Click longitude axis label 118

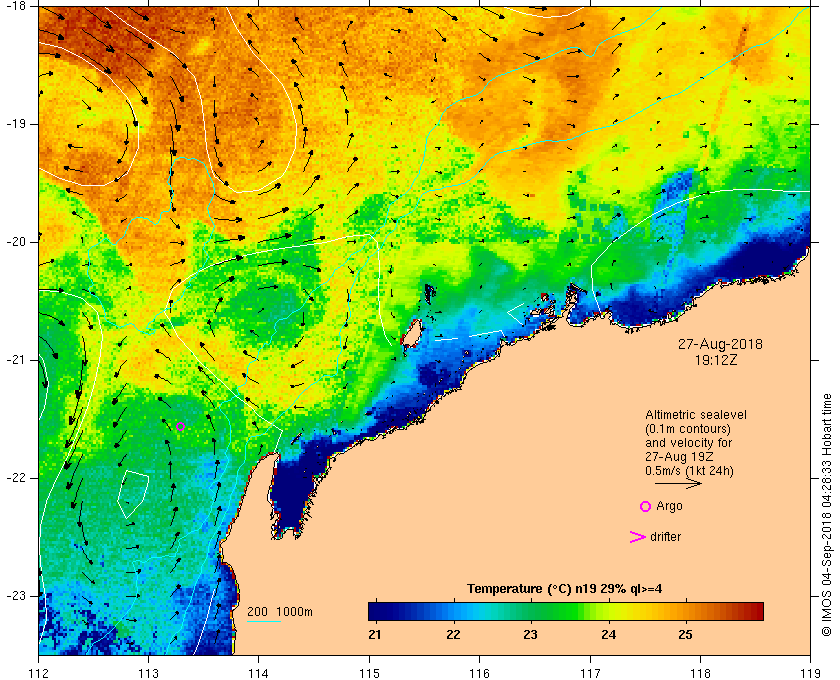pos(700,673)
